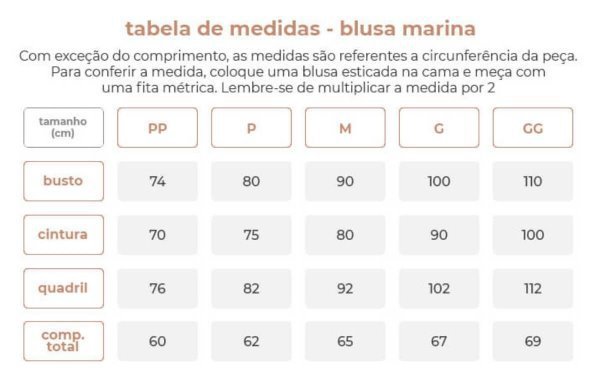The image size is (600, 380).
Task: Select the busto row label
Action: tap(64, 181)
